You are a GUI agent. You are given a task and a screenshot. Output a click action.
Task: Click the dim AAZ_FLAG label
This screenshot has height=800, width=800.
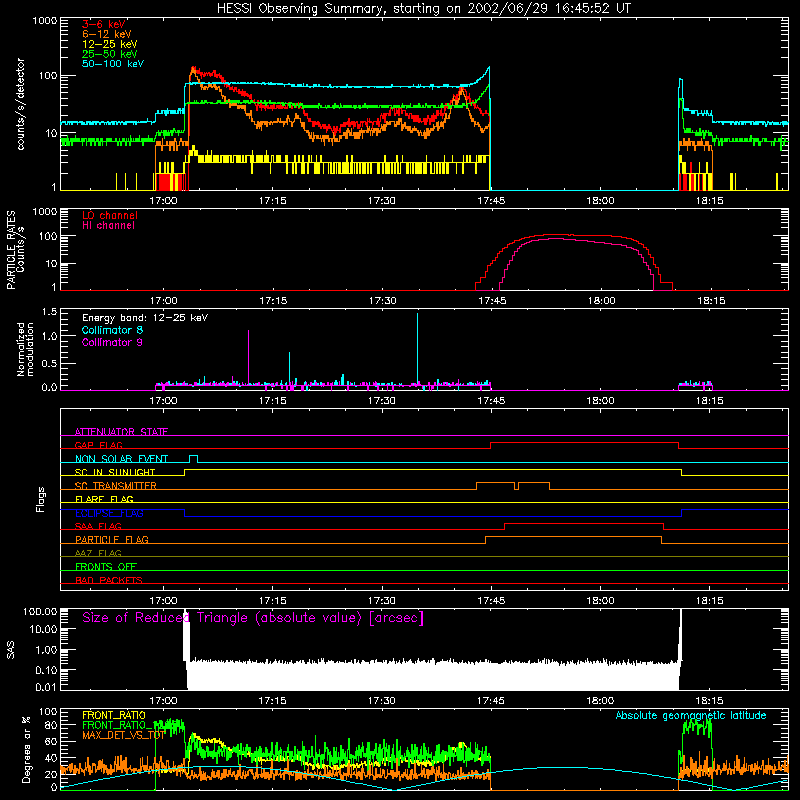click(x=98, y=554)
